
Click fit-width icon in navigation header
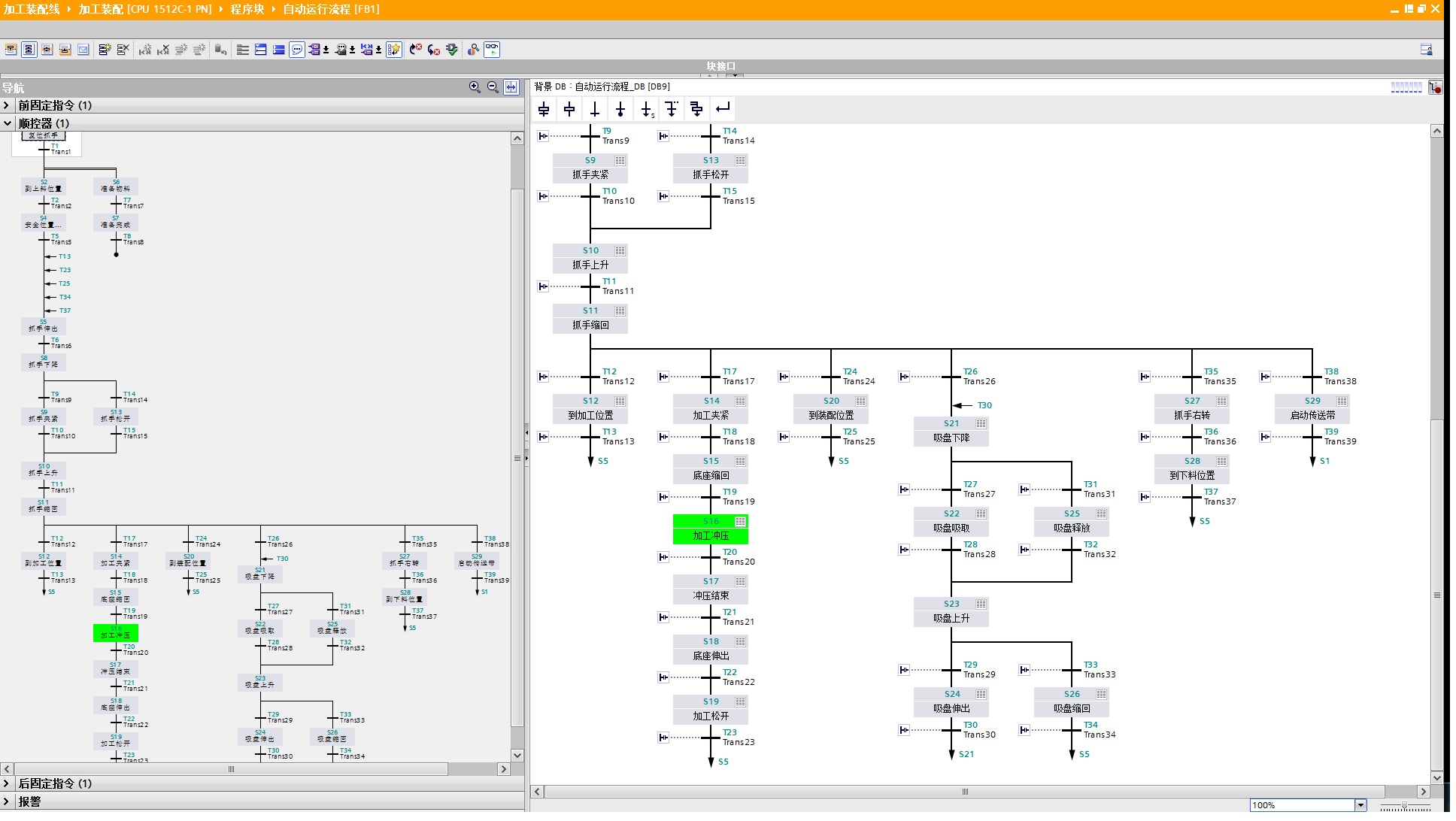click(511, 87)
